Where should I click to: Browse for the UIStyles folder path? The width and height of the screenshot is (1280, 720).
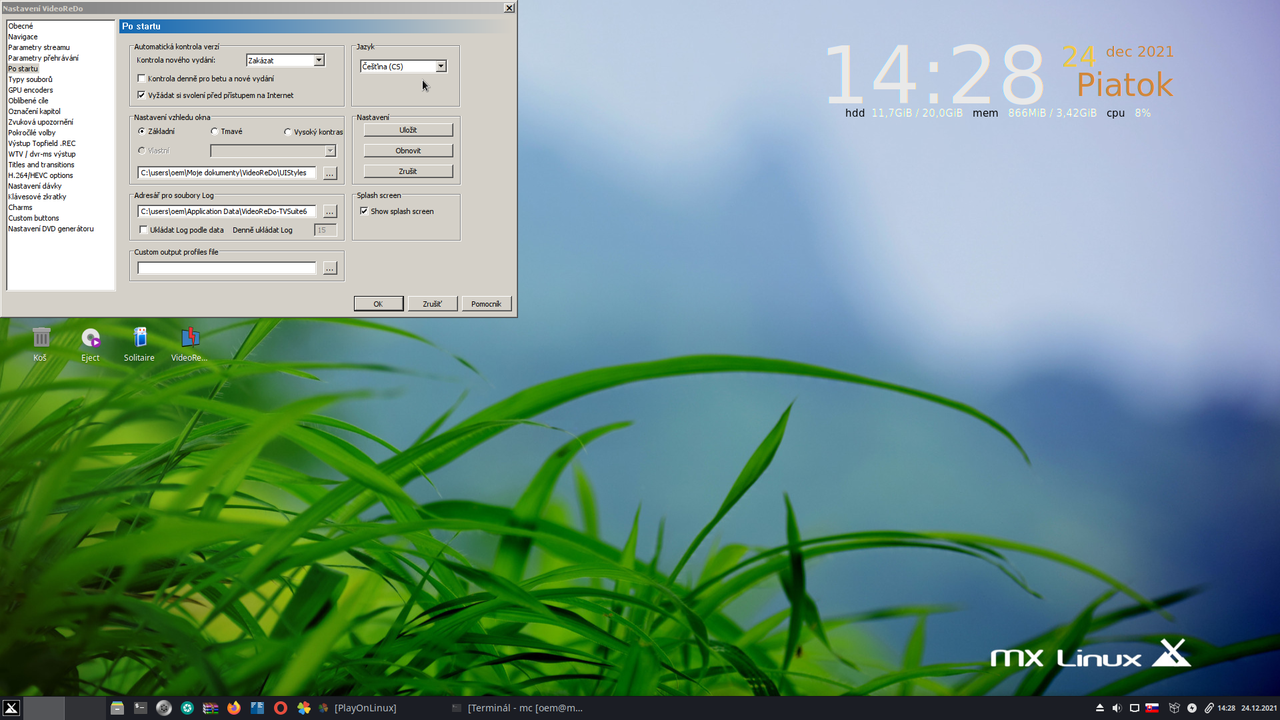tap(330, 173)
